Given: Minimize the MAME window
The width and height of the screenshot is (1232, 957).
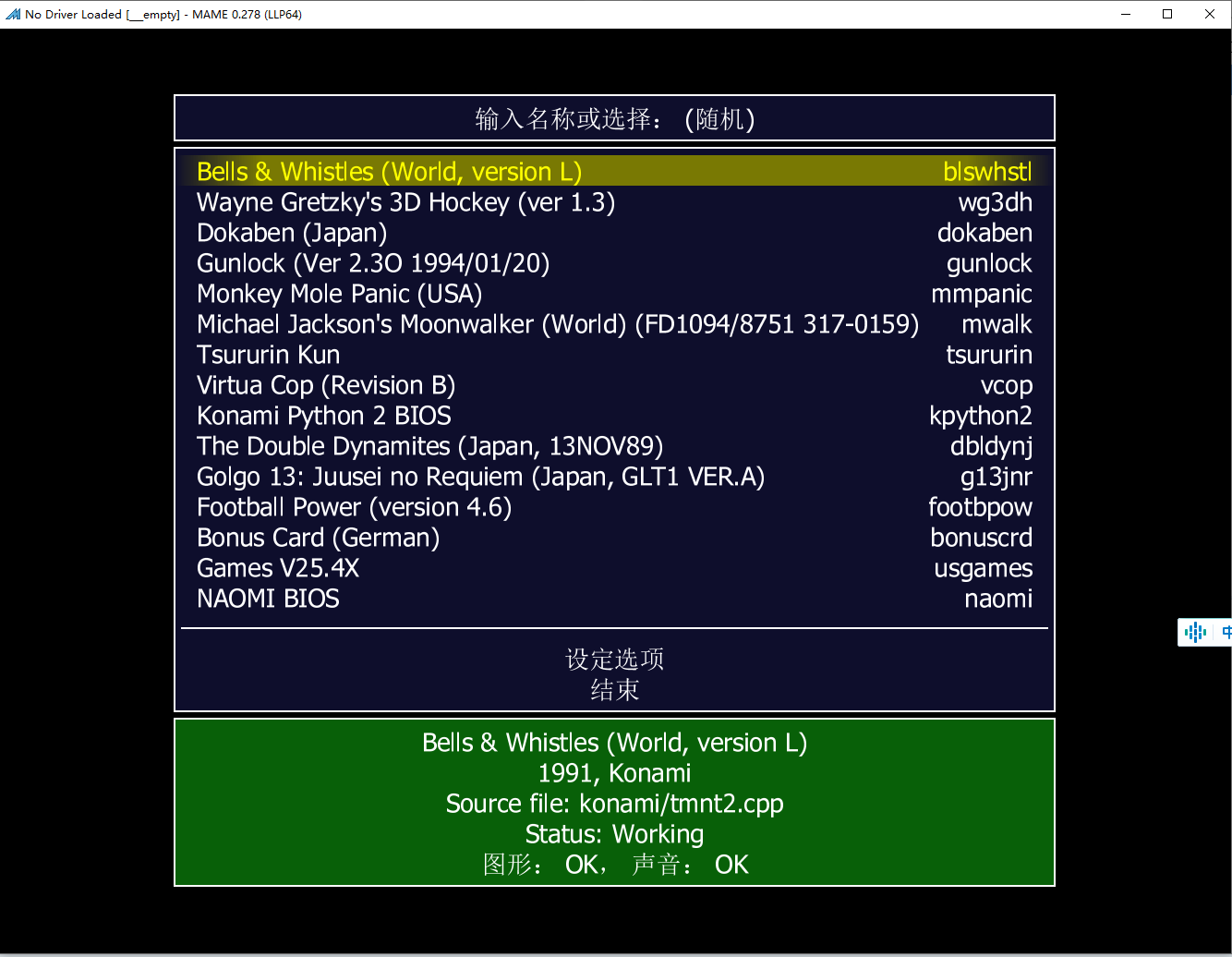Looking at the screenshot, I should click(1127, 14).
